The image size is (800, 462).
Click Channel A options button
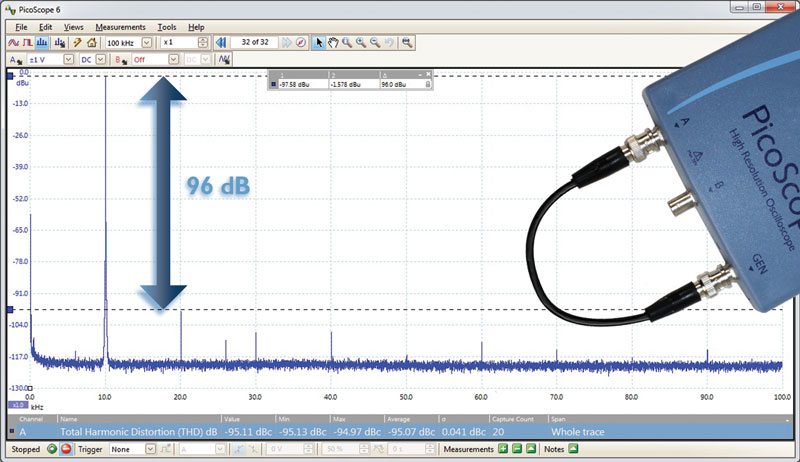coord(14,60)
